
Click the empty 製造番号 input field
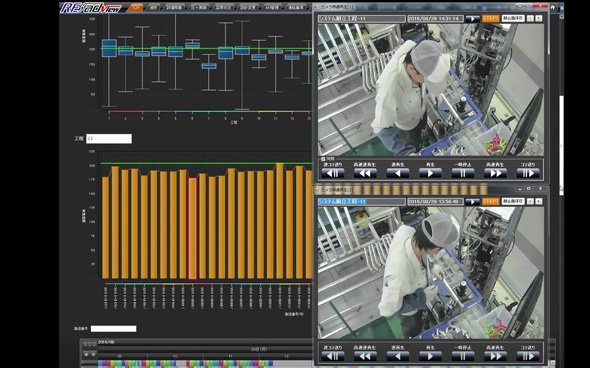[113, 328]
